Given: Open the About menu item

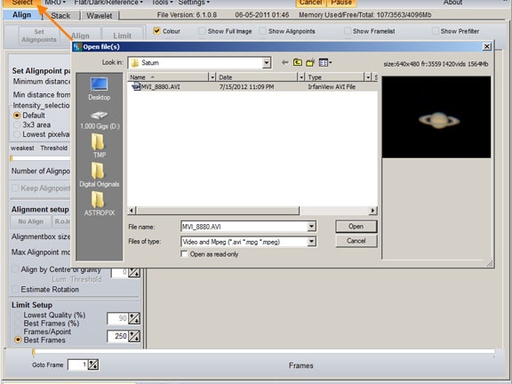Looking at the screenshot, I should pos(452,2).
